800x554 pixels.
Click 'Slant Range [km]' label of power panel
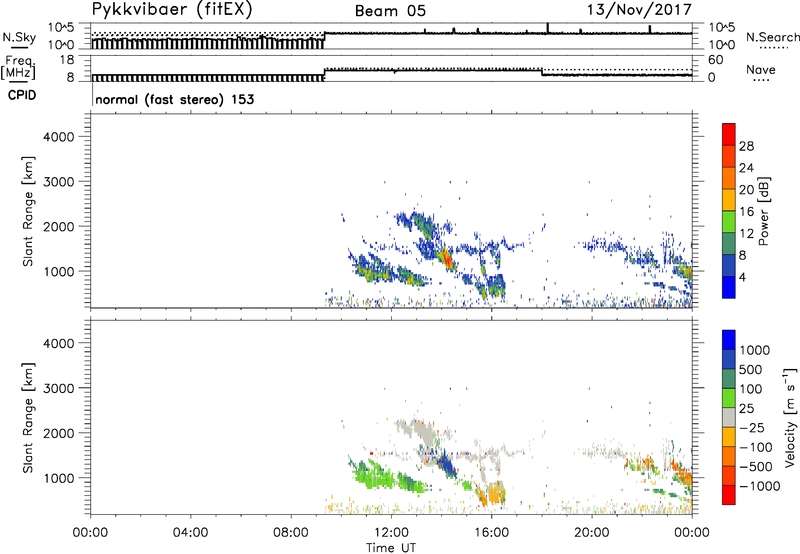(28, 211)
